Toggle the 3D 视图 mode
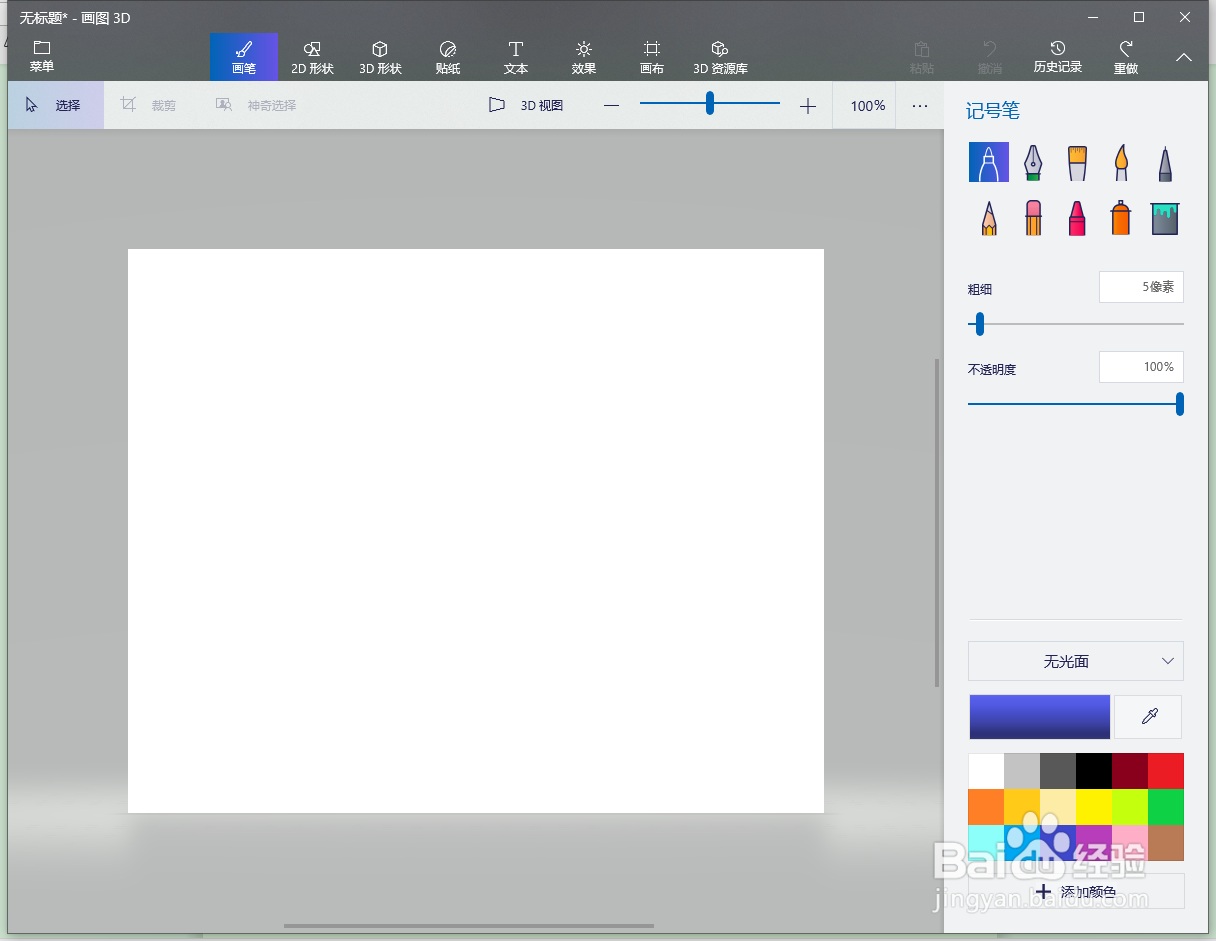Screen dimensions: 1216x941 [527, 104]
